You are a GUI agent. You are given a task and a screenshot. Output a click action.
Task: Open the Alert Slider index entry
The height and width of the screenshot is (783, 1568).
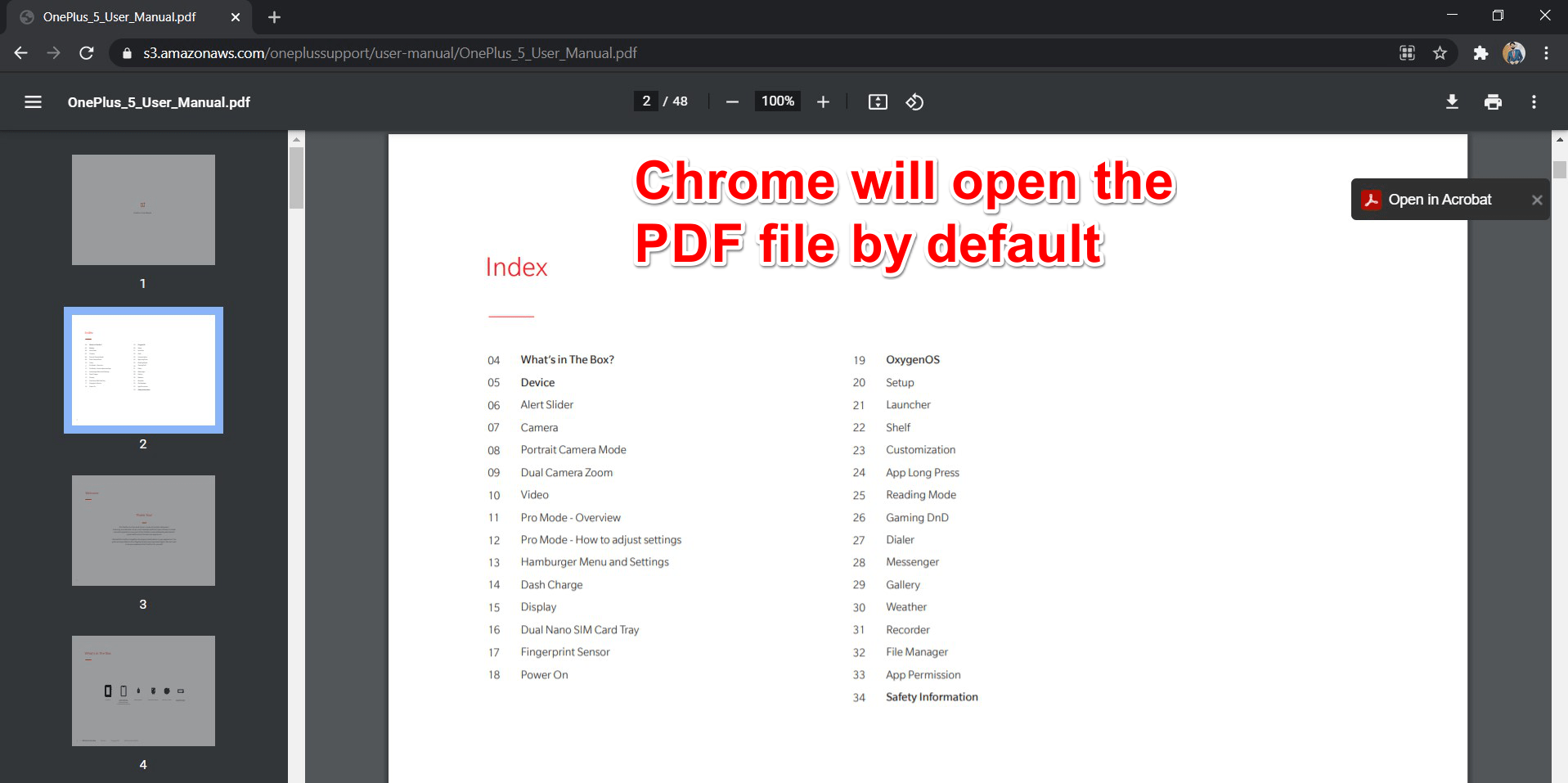click(x=546, y=405)
